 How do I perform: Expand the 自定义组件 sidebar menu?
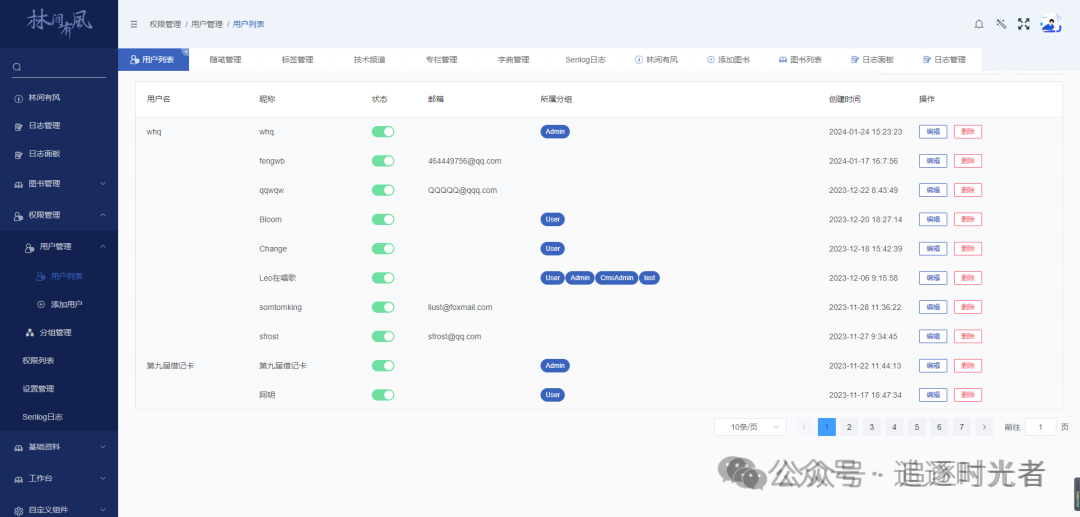pos(59,510)
